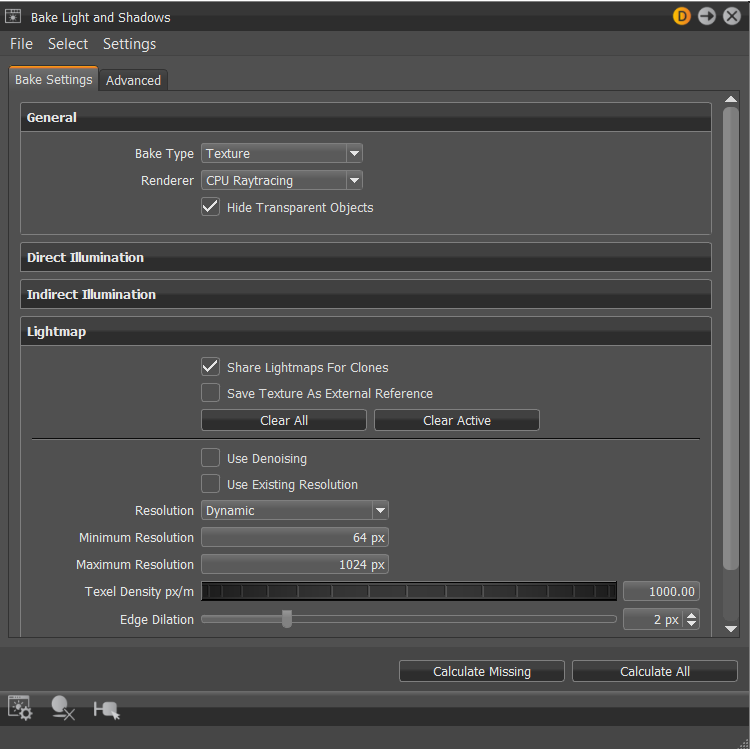Viewport: 750px width, 749px height.
Task: Open the Resolution Dynamic dropdown
Action: coord(295,510)
